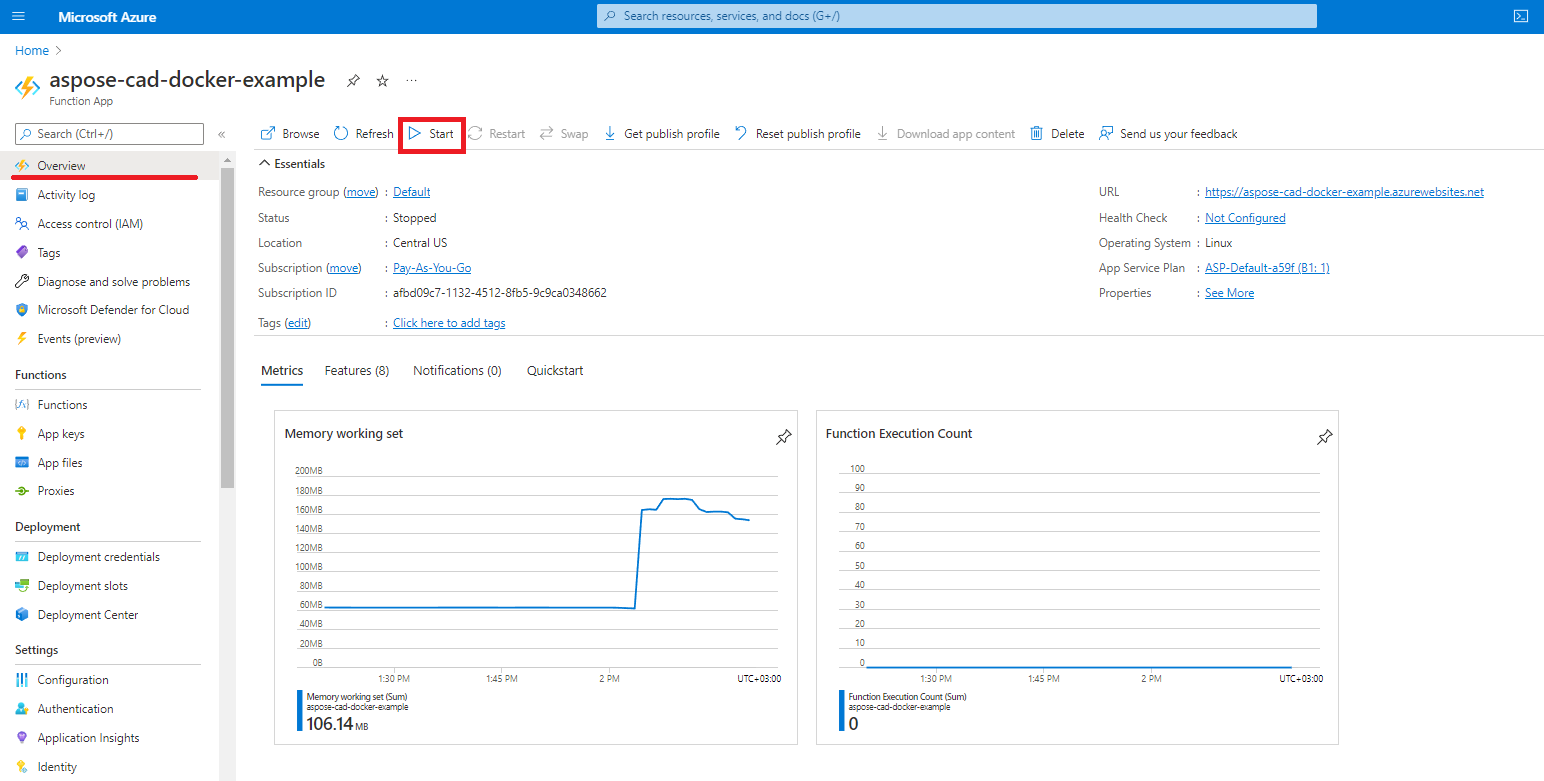This screenshot has height=781, width=1544.
Task: Open the Not Configured health check link
Action: pyautogui.click(x=1245, y=218)
